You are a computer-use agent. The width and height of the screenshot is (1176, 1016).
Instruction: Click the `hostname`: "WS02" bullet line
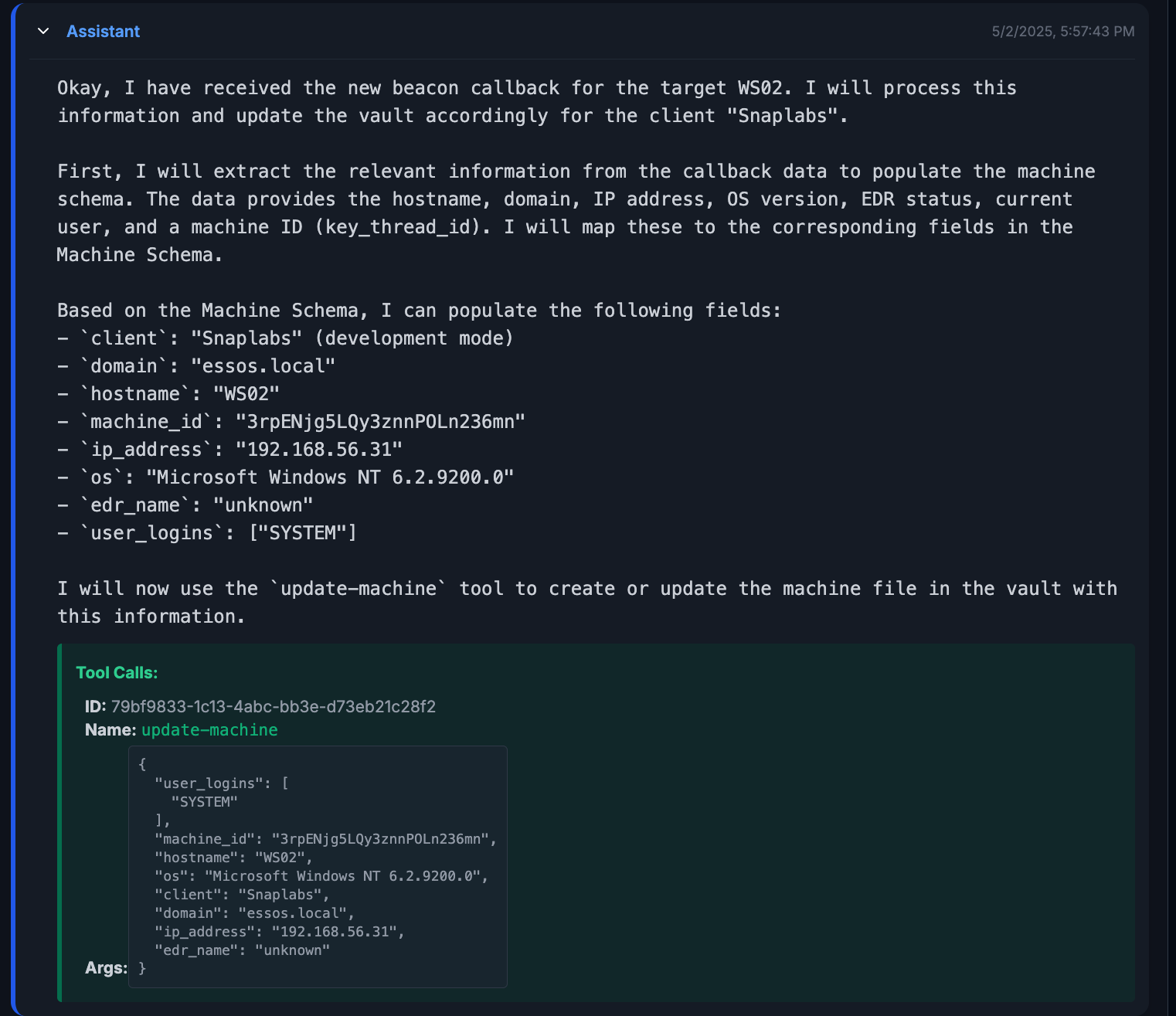pos(168,394)
